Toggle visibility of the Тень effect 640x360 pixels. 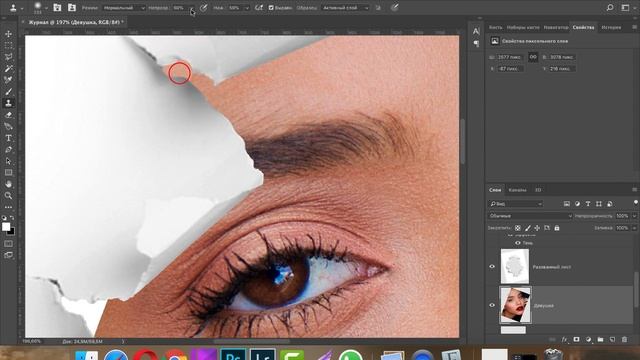(518, 243)
